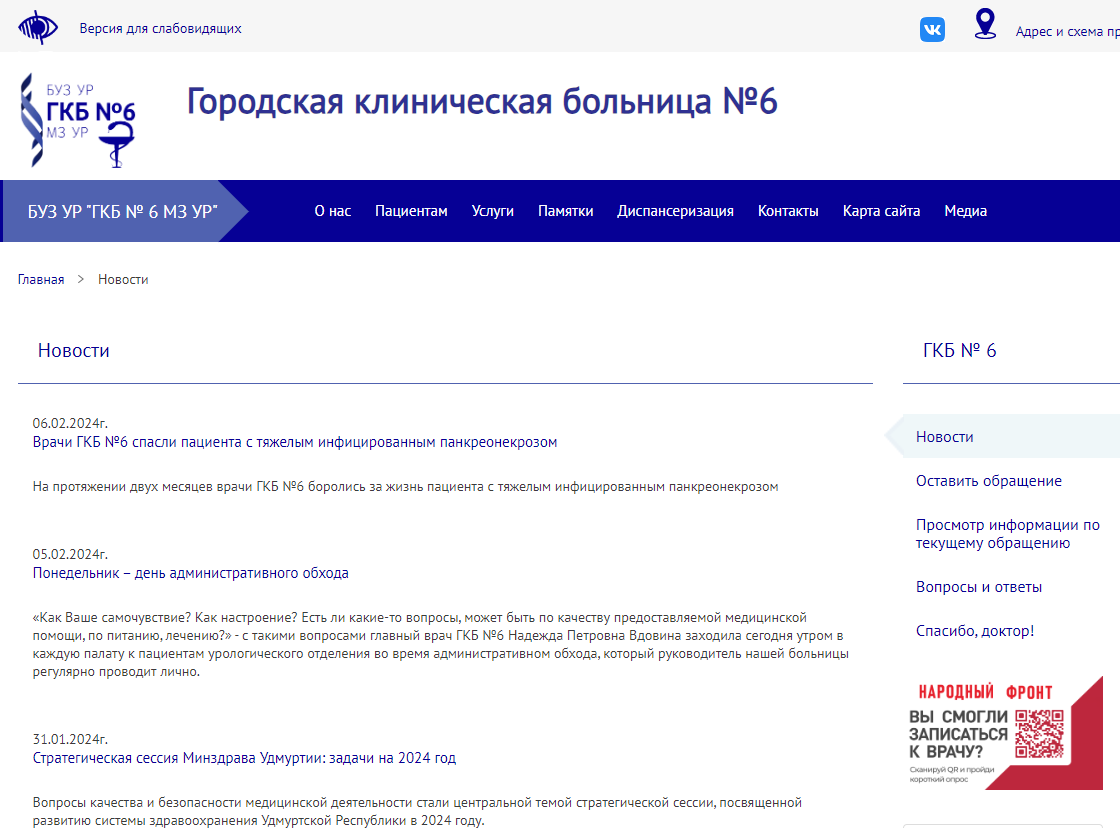The height and width of the screenshot is (828, 1120).
Task: Open the Контакты menu
Action: point(788,211)
